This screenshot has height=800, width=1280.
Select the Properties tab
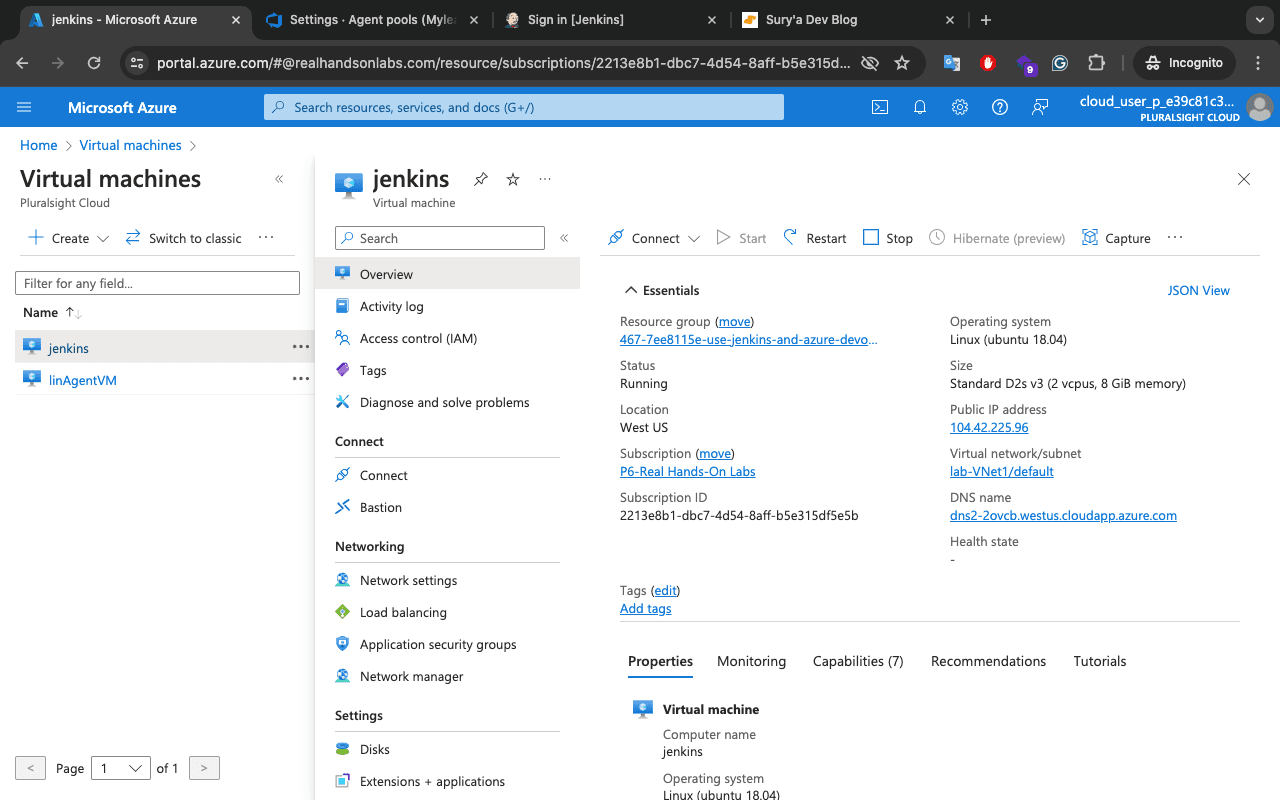[660, 661]
